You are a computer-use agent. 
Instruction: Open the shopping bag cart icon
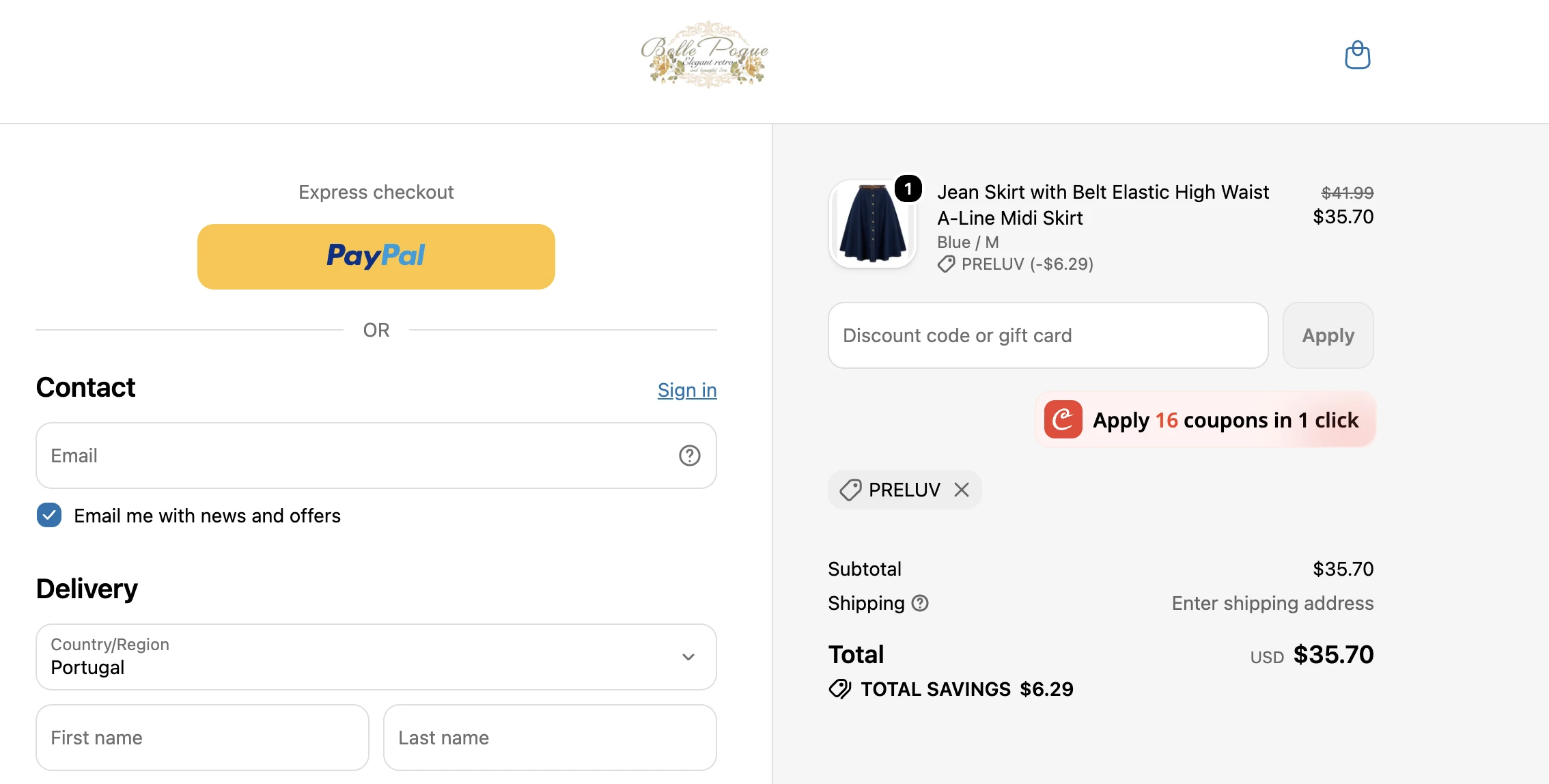pos(1357,55)
